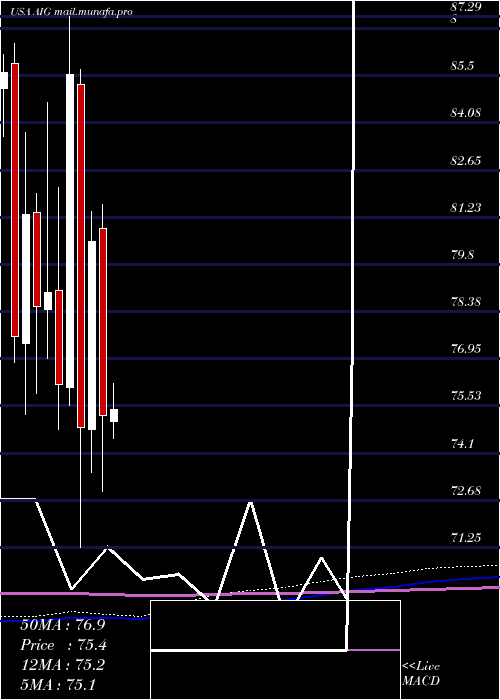Click the 78.38 price axis label
Viewport: 500px width, 700px height.
(466, 302)
